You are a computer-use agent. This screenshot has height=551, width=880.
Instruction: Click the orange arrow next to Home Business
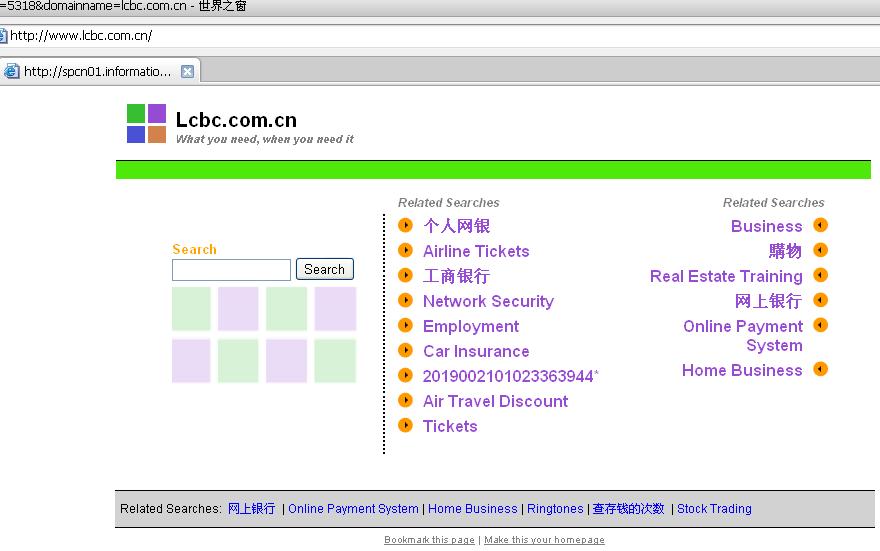pyautogui.click(x=821, y=369)
